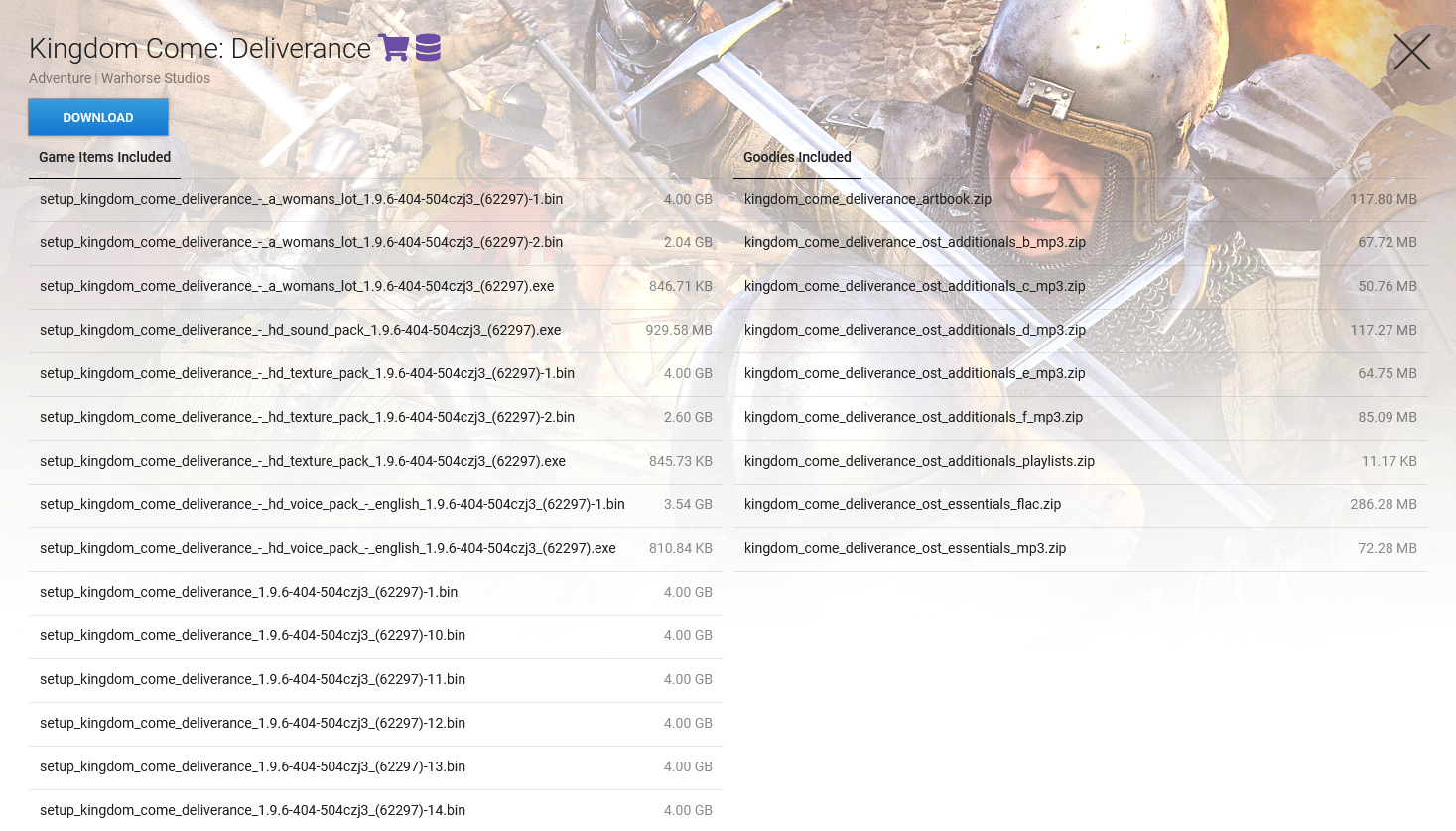
Task: Click the 846.71 KB file size
Action: pos(681,286)
